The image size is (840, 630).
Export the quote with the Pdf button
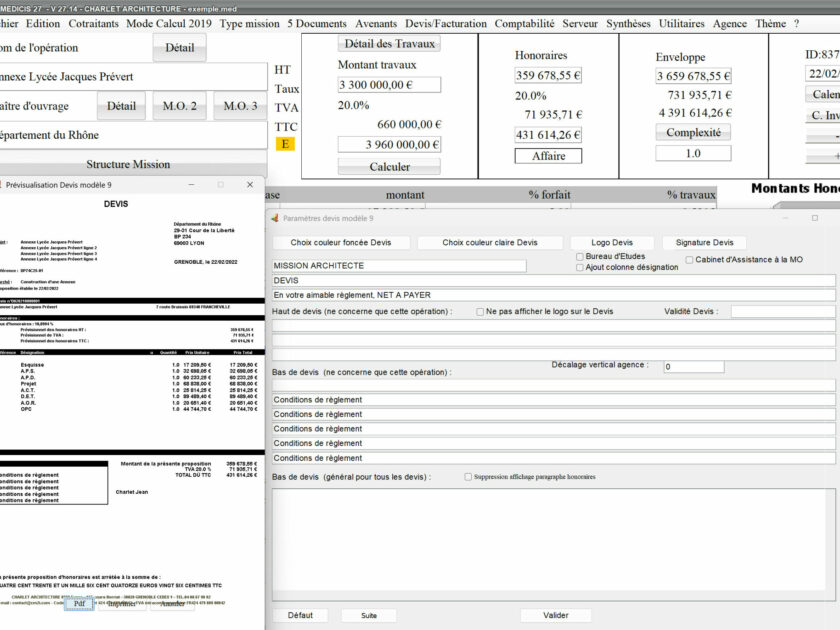[x=79, y=604]
